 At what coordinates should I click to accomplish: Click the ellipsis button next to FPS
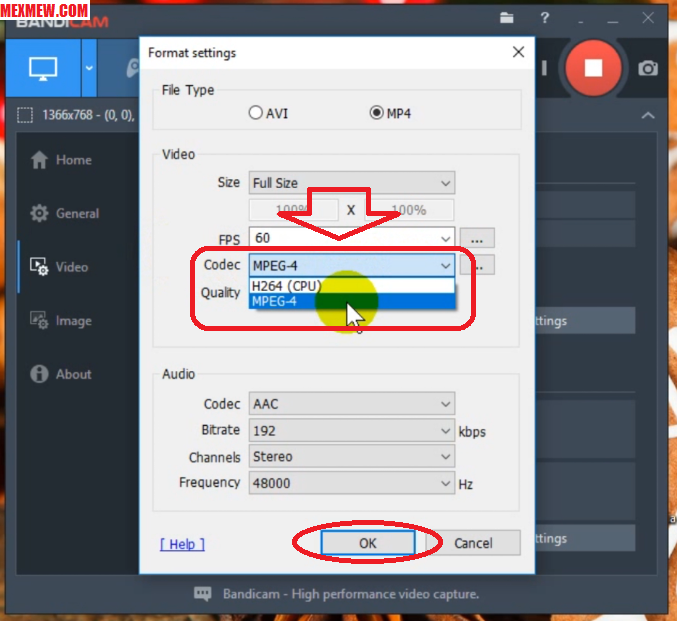(477, 238)
